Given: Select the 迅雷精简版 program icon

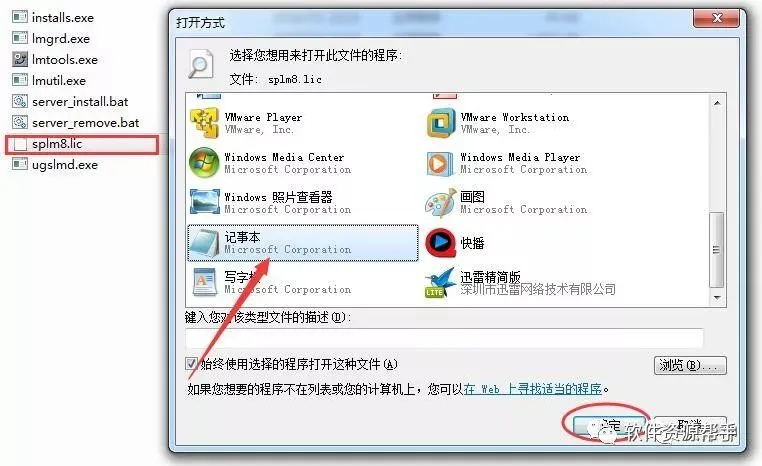Looking at the screenshot, I should click(x=440, y=282).
